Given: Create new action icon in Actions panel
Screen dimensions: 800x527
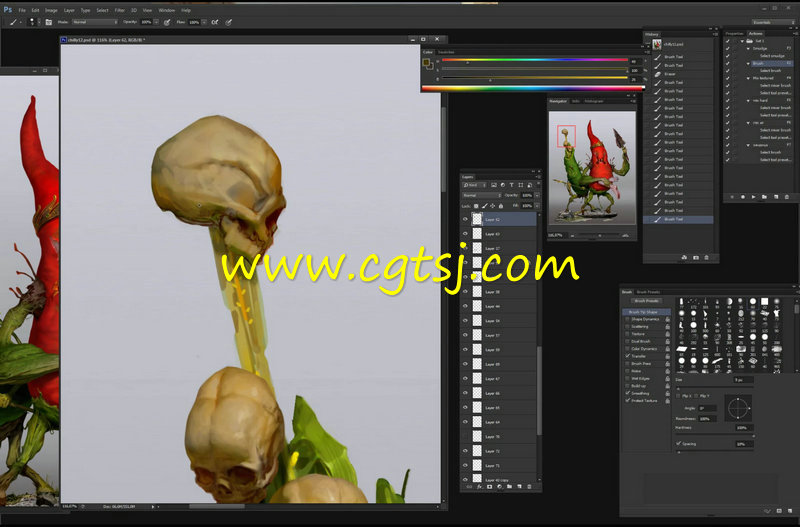Looking at the screenshot, I should [776, 197].
